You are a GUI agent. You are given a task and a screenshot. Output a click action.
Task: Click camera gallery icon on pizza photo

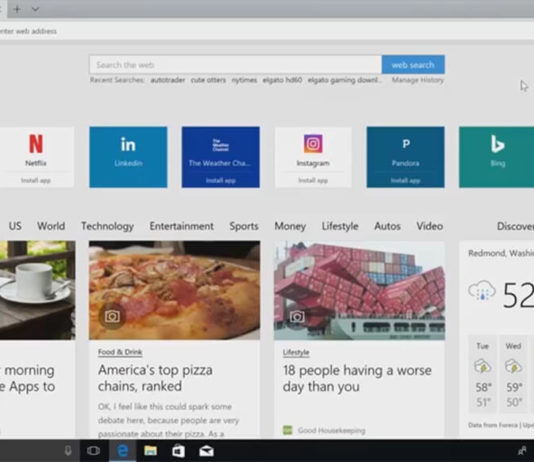(112, 317)
